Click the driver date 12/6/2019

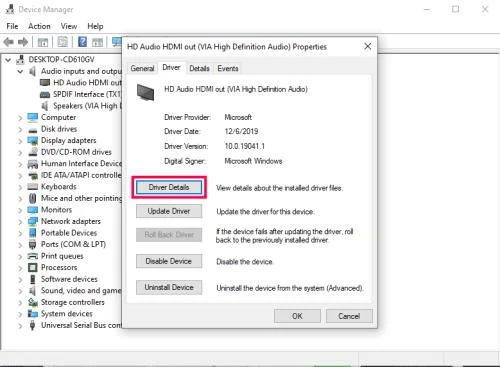click(241, 131)
